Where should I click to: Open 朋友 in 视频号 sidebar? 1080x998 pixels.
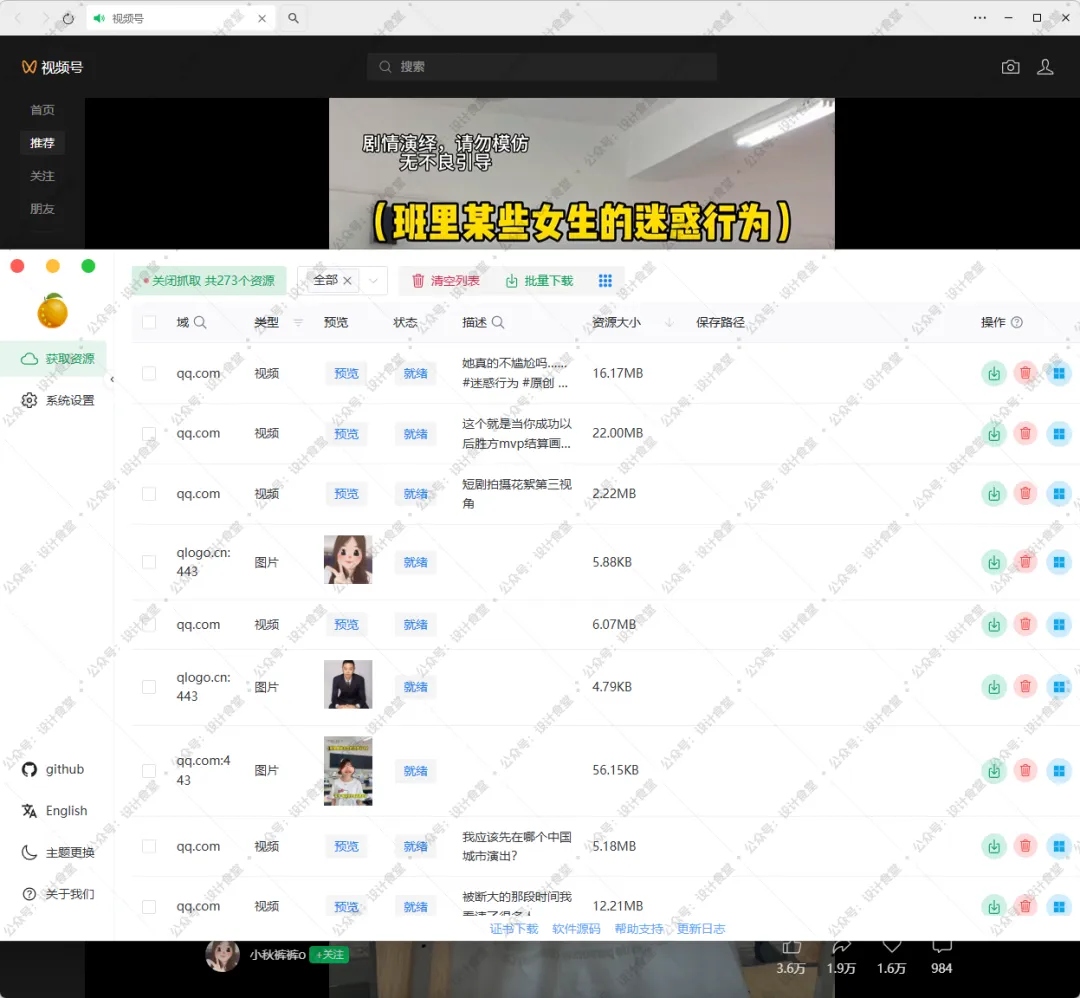pos(42,209)
